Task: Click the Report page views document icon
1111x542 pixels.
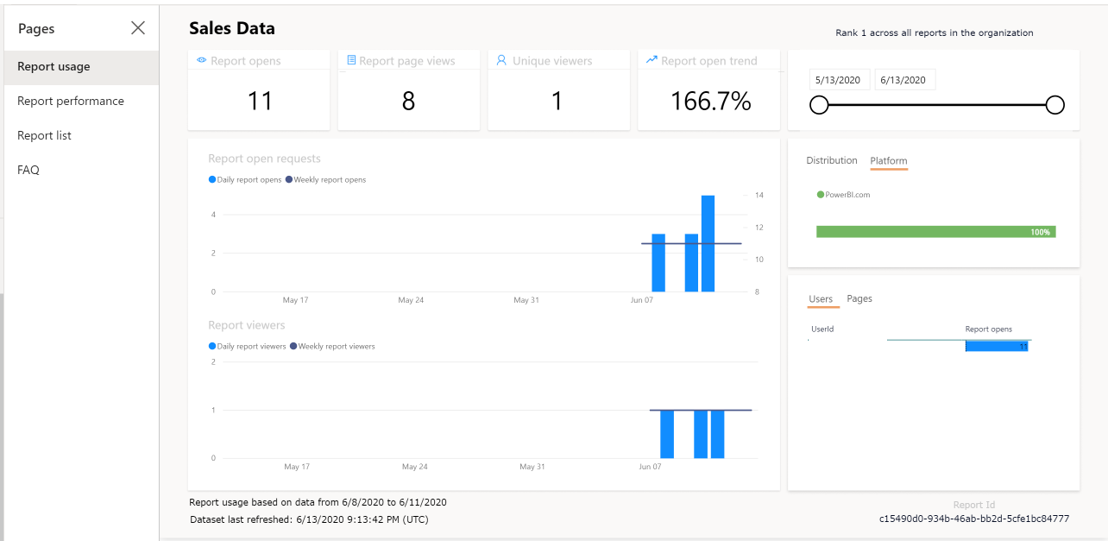Action: click(x=351, y=61)
